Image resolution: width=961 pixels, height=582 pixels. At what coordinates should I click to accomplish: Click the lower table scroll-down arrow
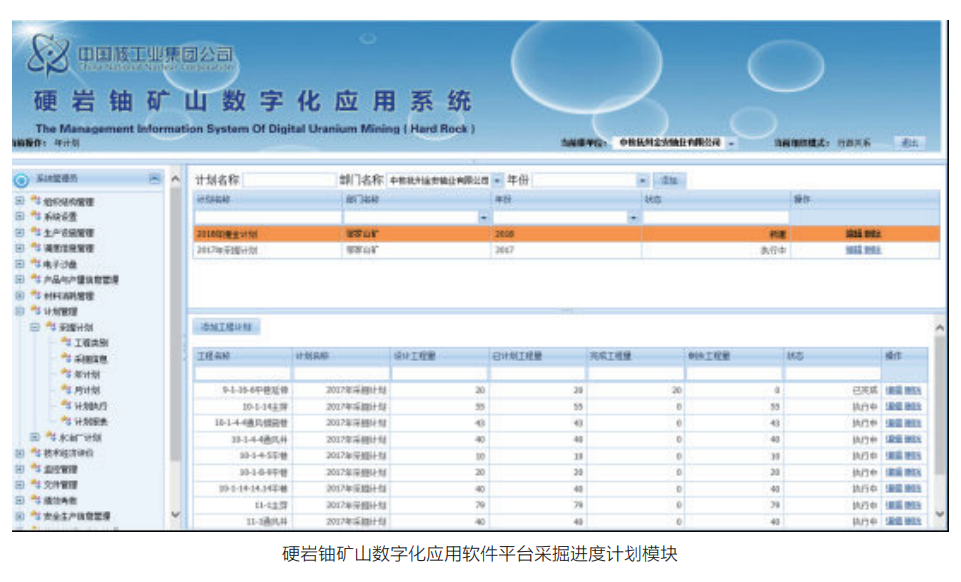coord(939,515)
